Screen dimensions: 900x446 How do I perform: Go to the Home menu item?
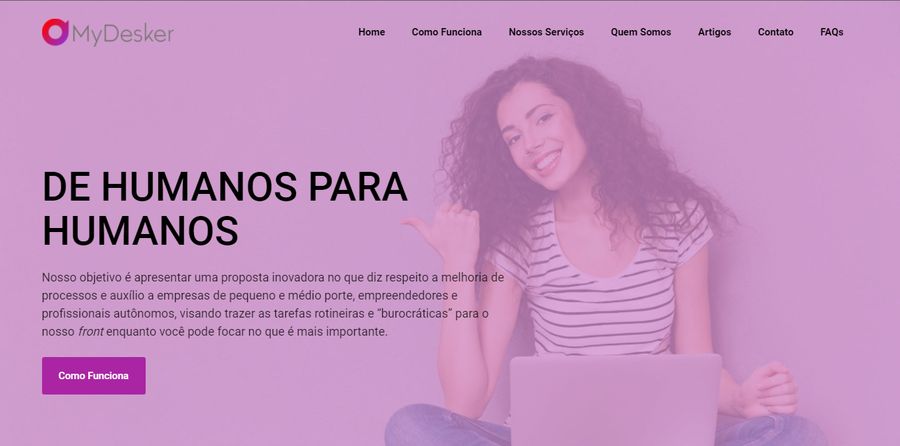[371, 32]
